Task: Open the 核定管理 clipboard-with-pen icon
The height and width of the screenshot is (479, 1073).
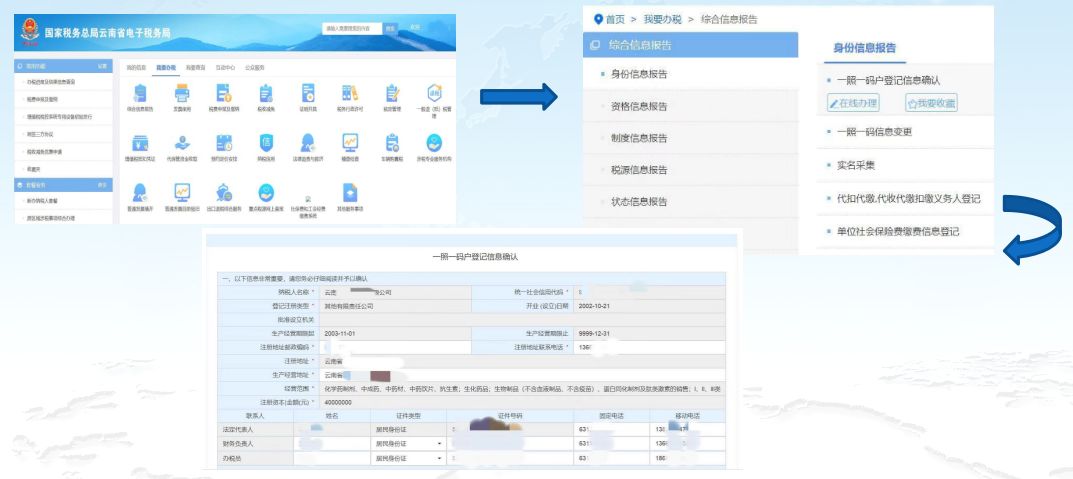Action: pos(392,93)
